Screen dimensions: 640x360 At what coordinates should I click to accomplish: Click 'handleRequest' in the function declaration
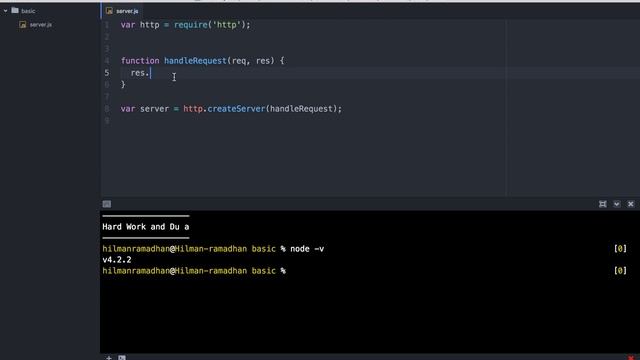pos(196,61)
